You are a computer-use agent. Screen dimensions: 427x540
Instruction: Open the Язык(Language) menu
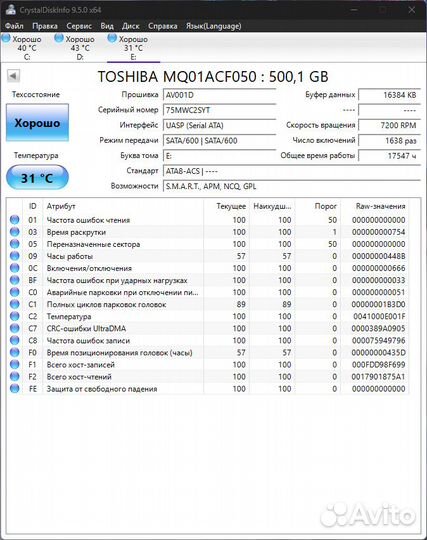coord(214,26)
